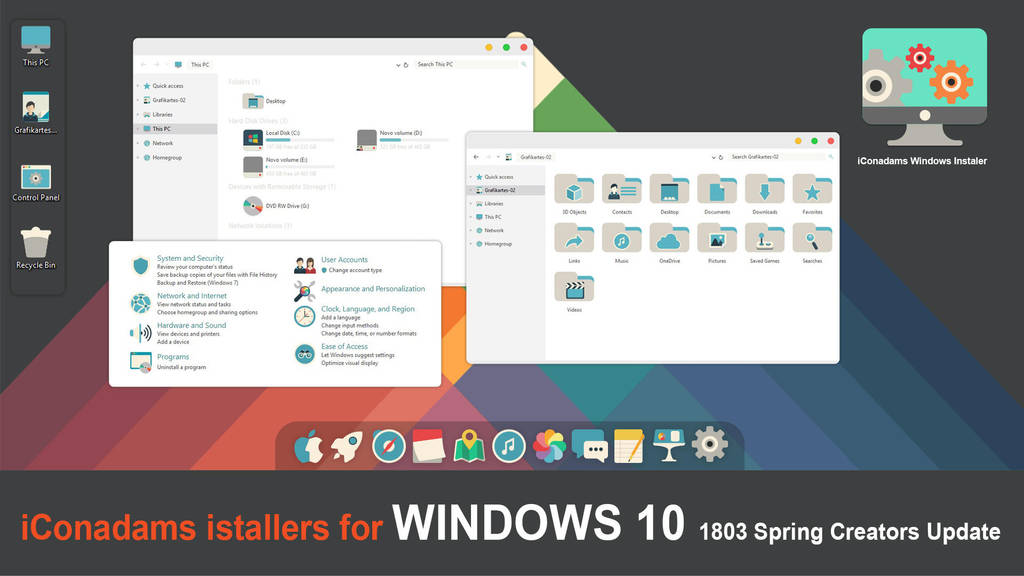Image resolution: width=1024 pixels, height=576 pixels.
Task: Select the Downloads folder
Action: [765, 194]
